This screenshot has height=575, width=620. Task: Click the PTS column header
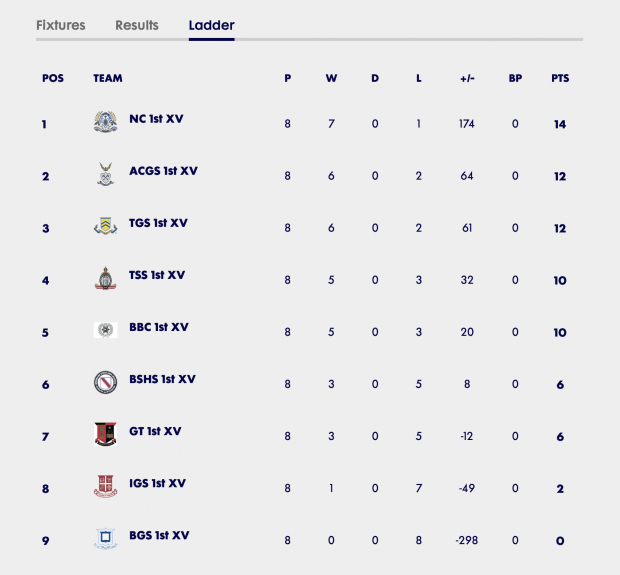point(560,78)
